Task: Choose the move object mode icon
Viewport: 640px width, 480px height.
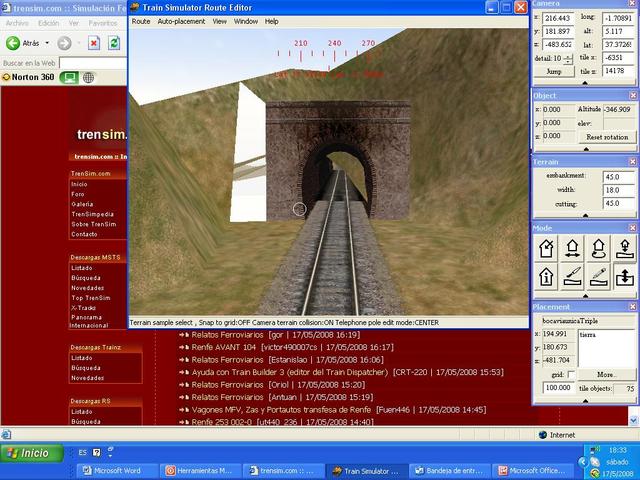Action: 573,247
